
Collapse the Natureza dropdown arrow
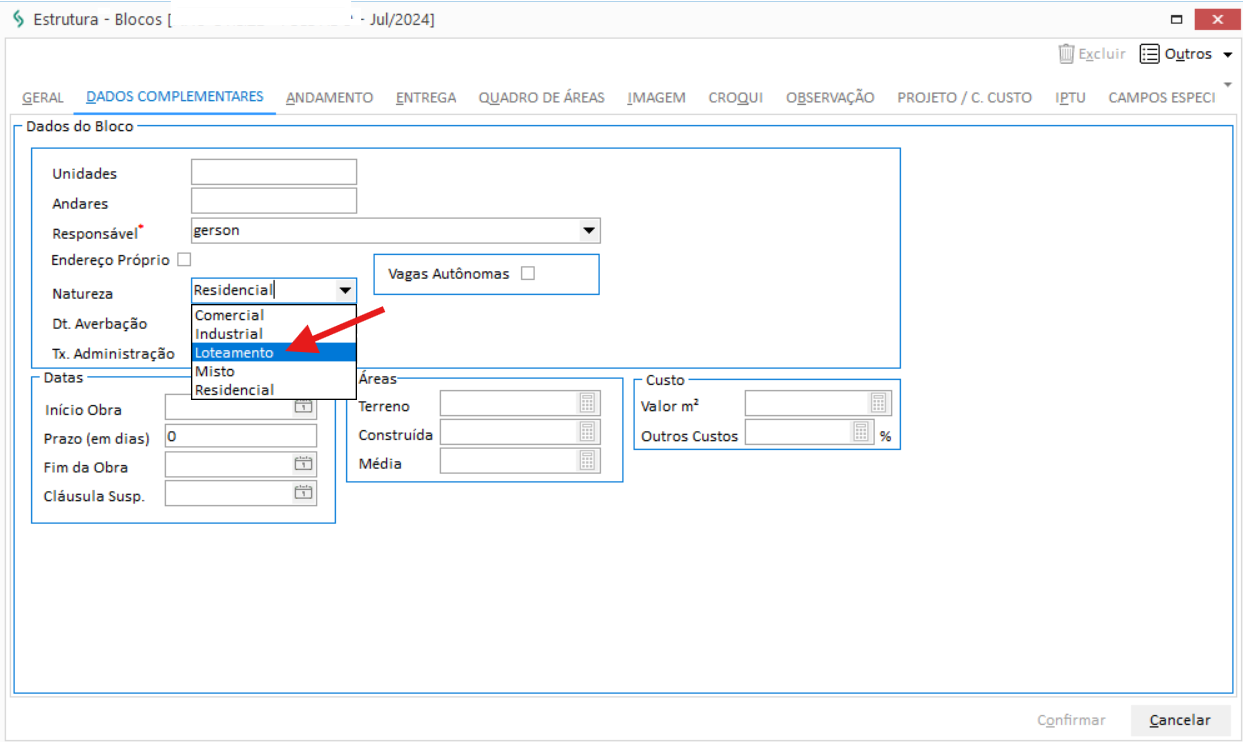tap(344, 290)
